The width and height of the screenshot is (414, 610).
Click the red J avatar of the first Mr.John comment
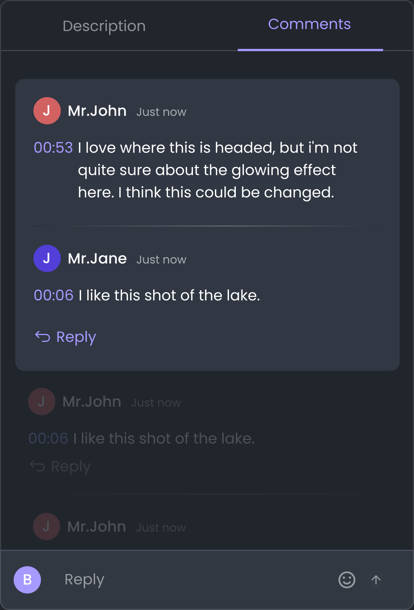tap(47, 111)
